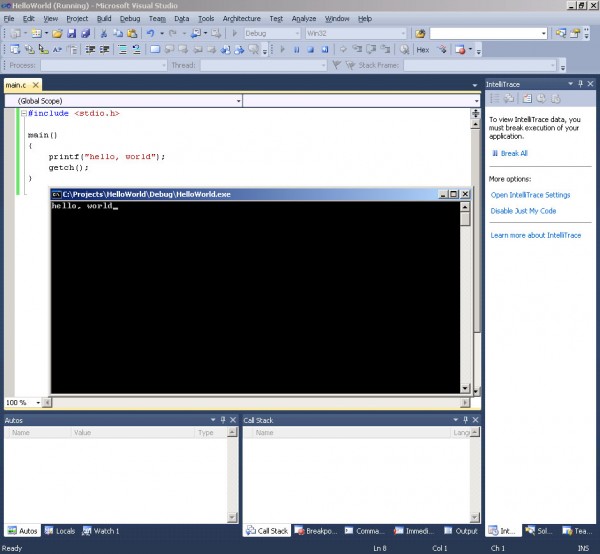The image size is (600, 554).
Task: Click the Open File folder icon
Action: coord(57,33)
